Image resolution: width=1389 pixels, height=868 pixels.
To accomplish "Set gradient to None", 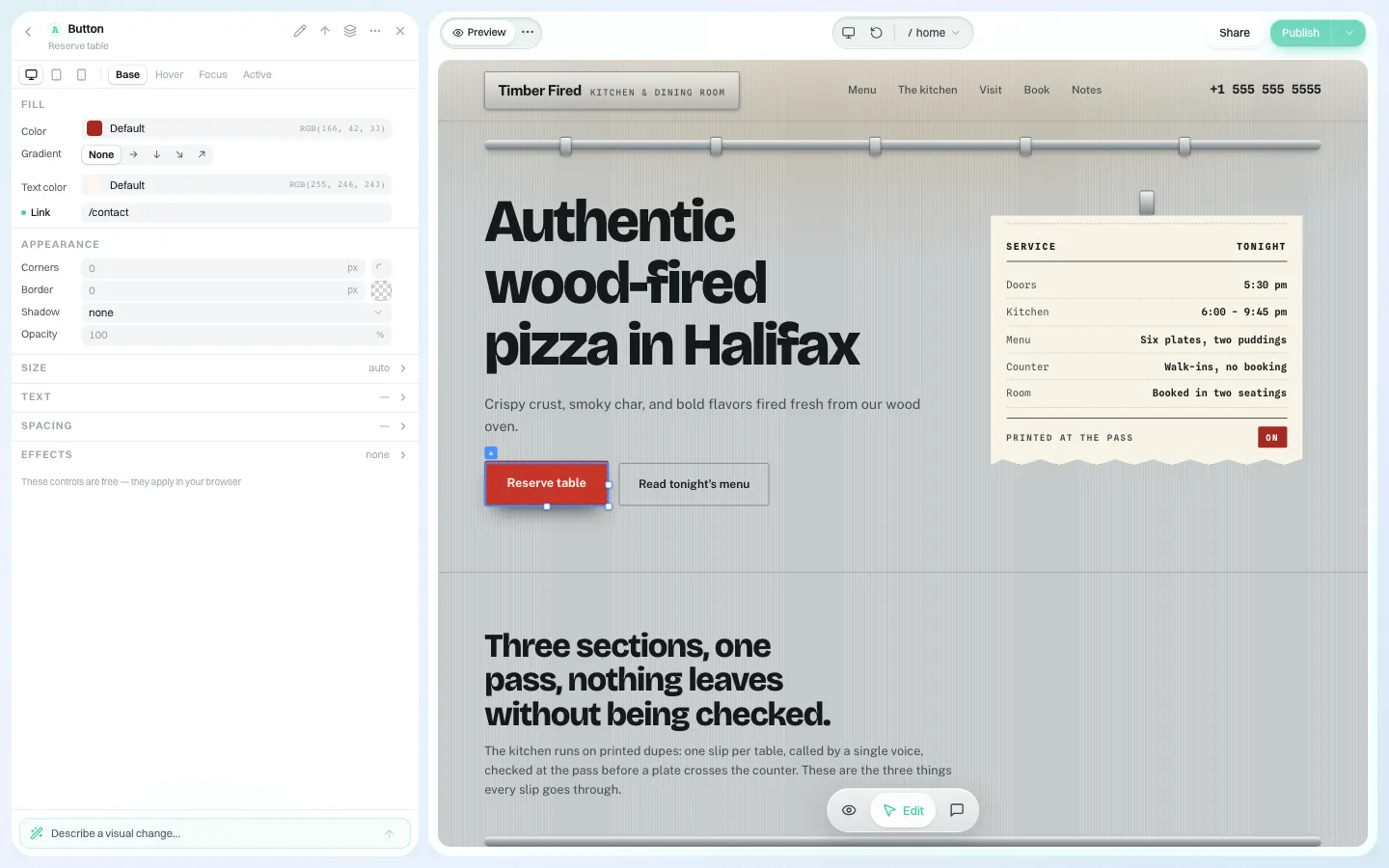I will (x=101, y=154).
